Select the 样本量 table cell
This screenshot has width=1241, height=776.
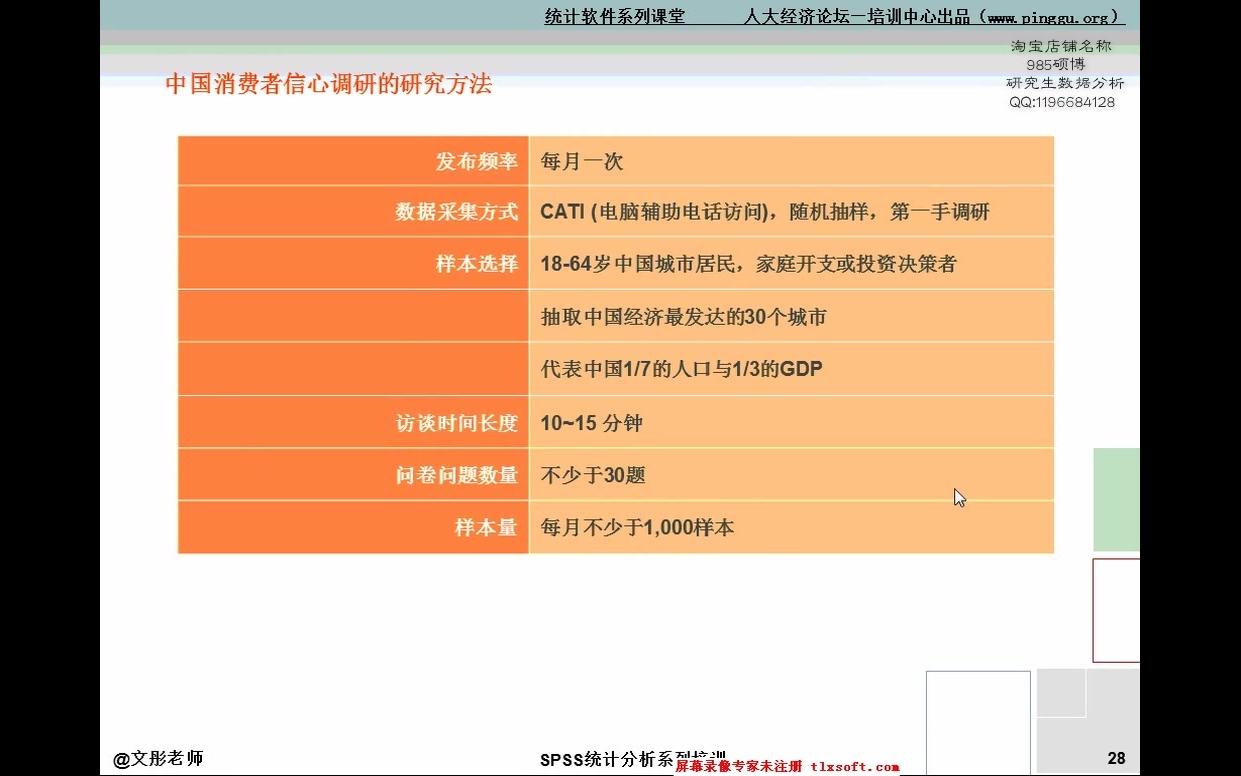(x=490, y=527)
